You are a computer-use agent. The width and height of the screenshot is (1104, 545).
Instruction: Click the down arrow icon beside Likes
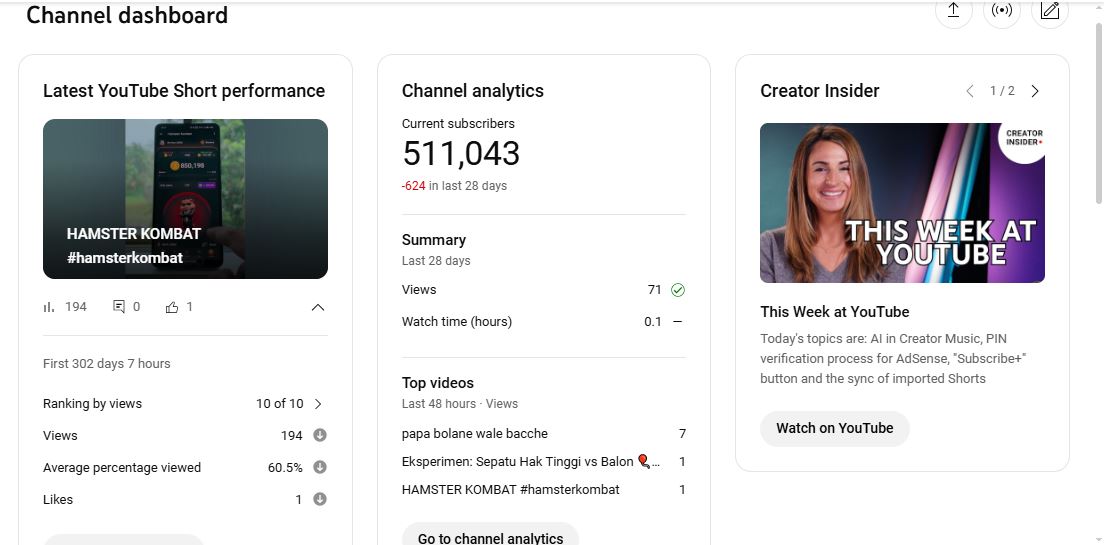pos(320,499)
